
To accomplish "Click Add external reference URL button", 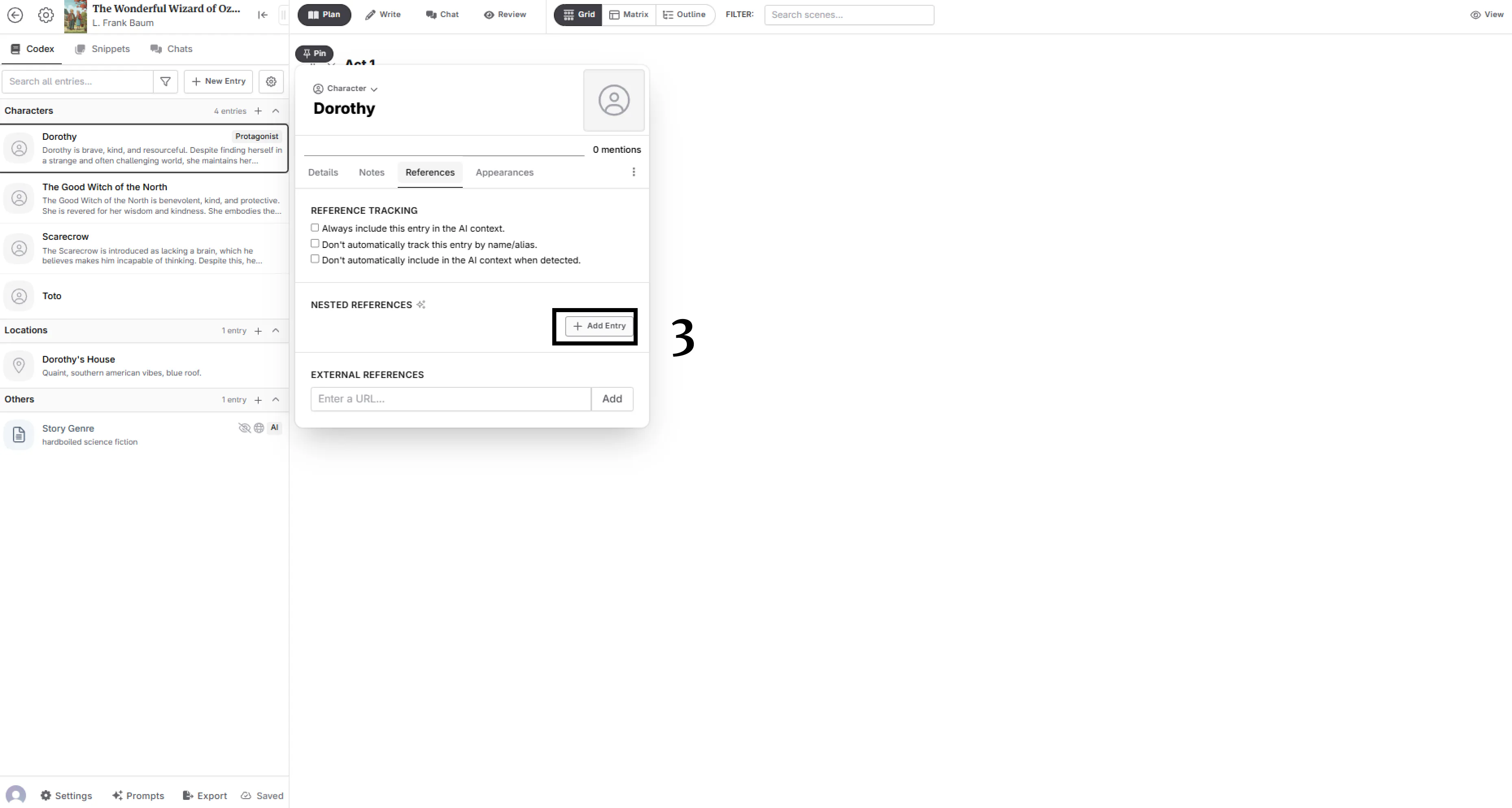I will click(611, 398).
